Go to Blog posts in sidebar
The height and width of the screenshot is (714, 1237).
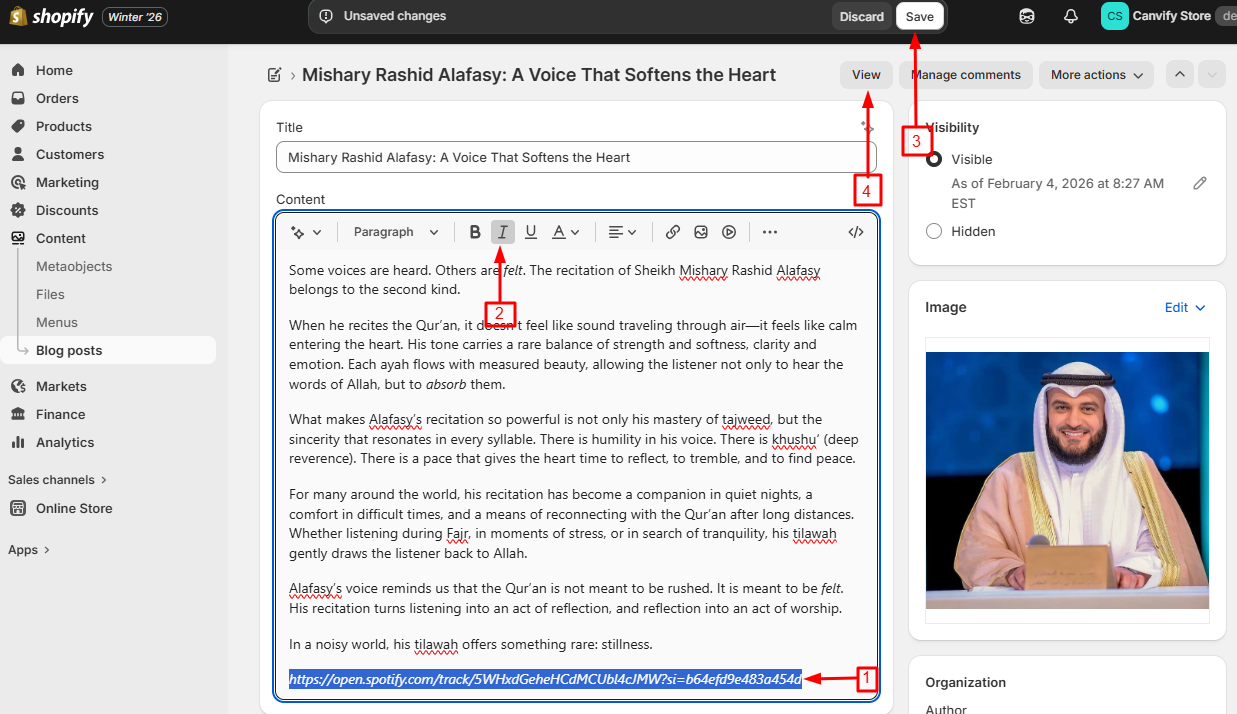click(x=69, y=350)
